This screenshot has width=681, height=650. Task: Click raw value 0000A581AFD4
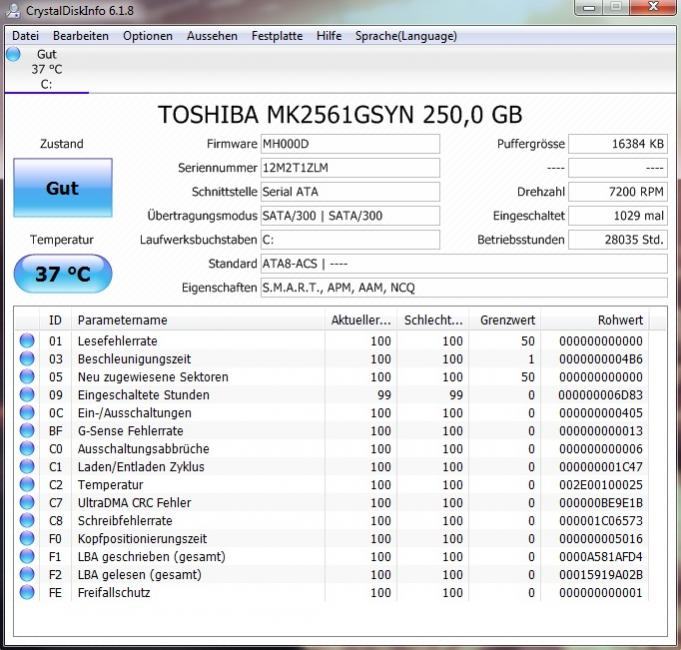tap(601, 557)
